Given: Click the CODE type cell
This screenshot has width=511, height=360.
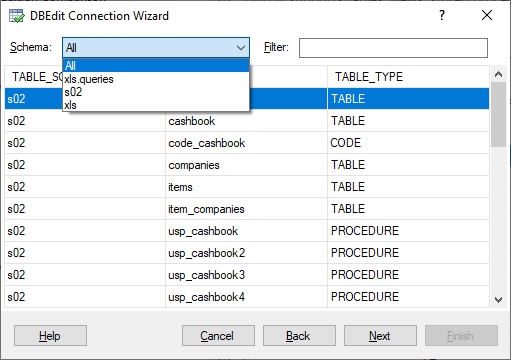Looking at the screenshot, I should [x=408, y=143].
